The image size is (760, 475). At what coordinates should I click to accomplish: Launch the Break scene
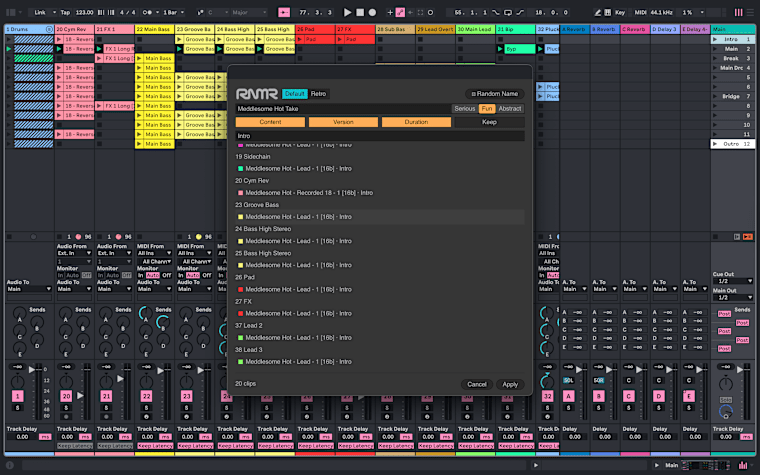(715, 58)
